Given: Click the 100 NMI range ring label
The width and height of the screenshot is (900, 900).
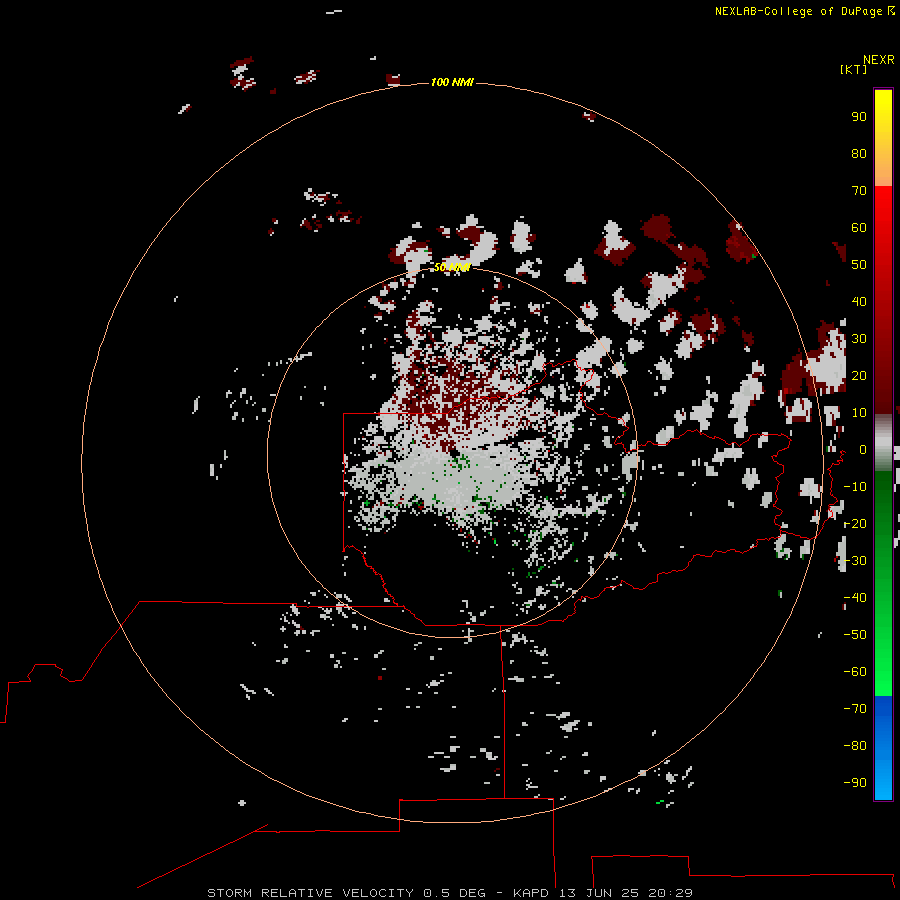Looking at the screenshot, I should [452, 82].
